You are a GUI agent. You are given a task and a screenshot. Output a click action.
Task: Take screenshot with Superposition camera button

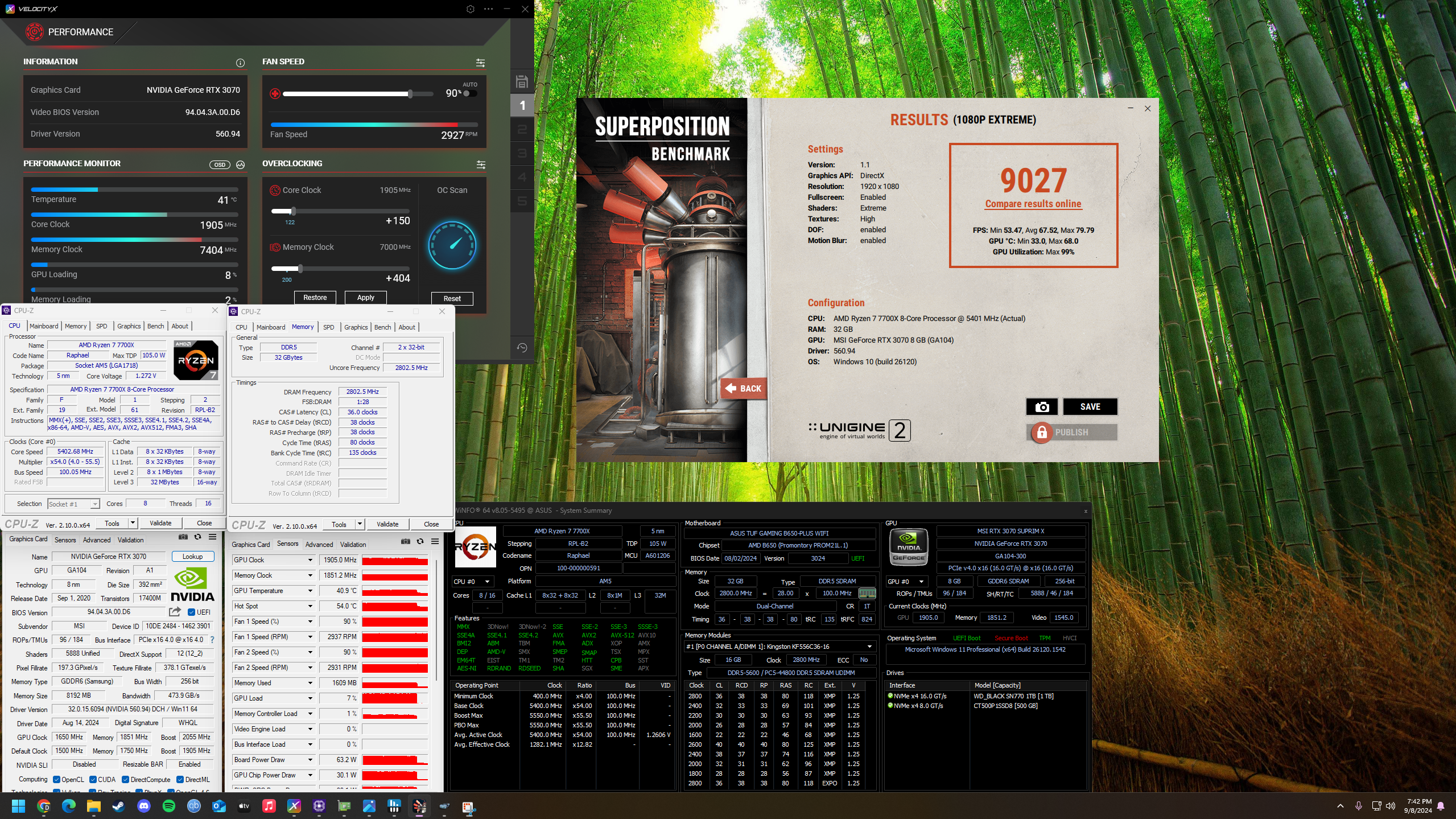[x=1042, y=406]
